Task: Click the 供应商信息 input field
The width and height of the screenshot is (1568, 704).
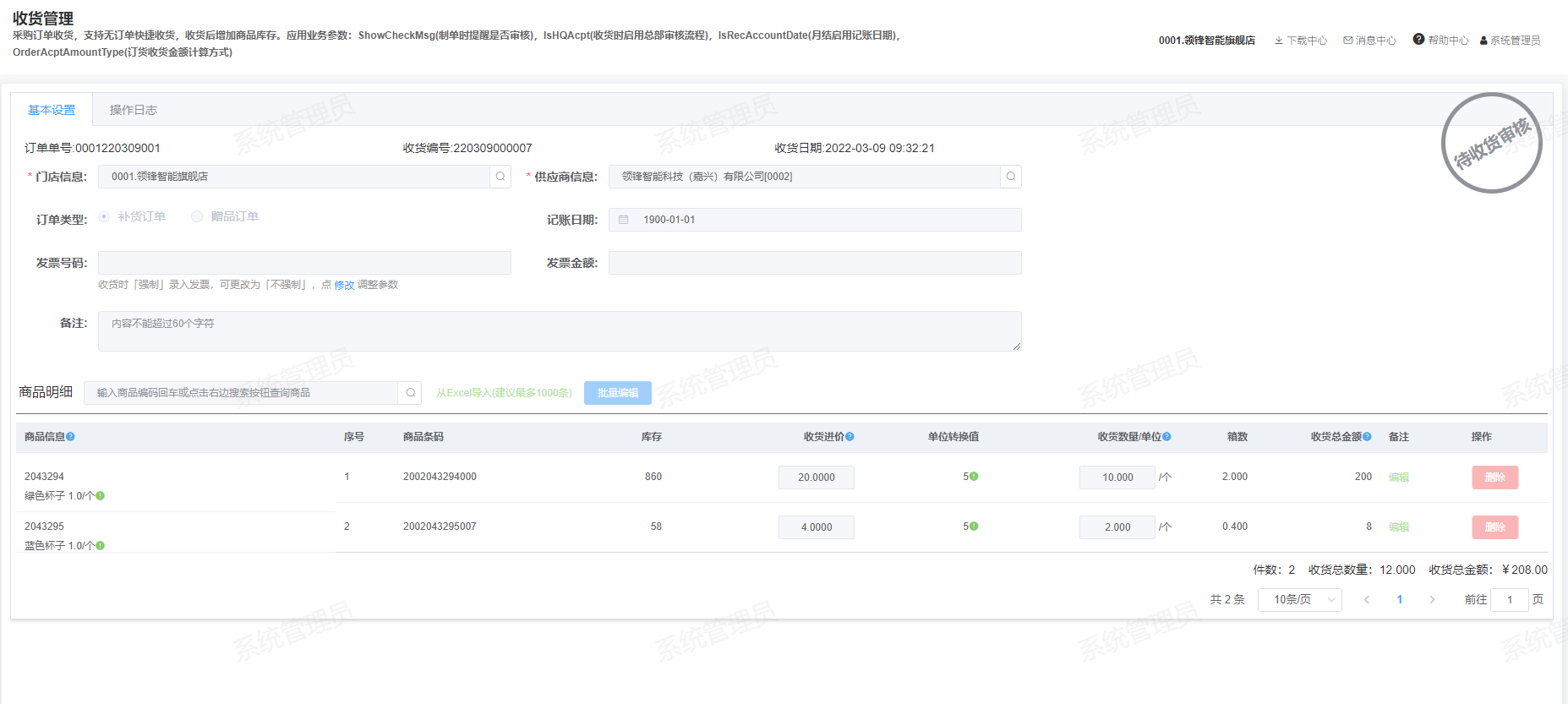Action: [805, 177]
